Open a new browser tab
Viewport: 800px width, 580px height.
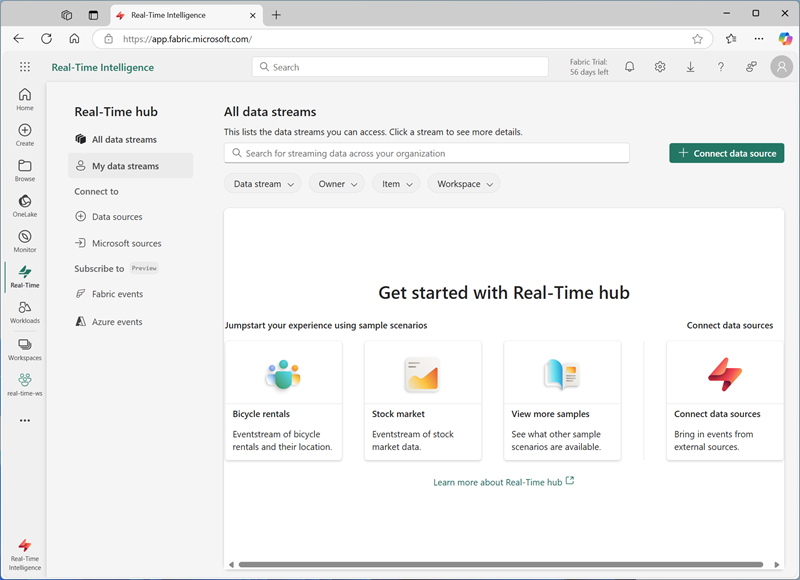(x=276, y=15)
